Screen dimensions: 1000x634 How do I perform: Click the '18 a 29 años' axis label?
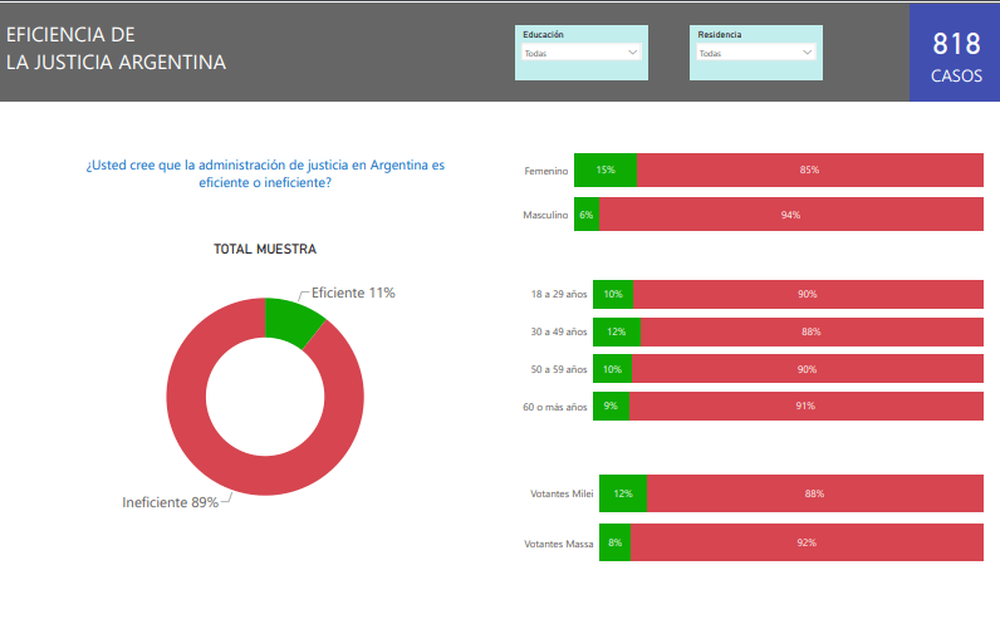pos(559,294)
